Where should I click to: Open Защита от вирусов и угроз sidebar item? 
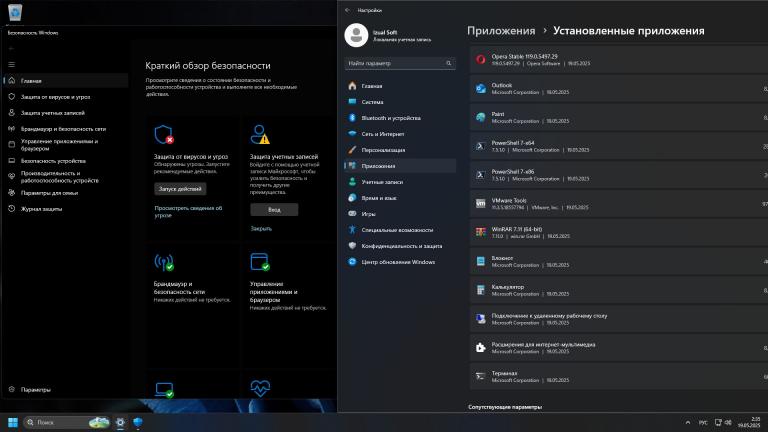pyautogui.click(x=66, y=97)
